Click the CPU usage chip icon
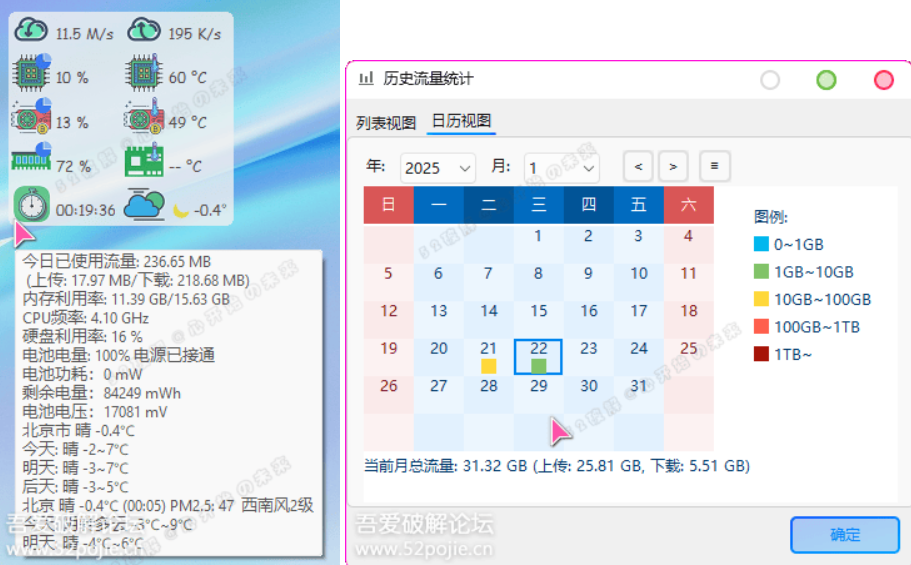This screenshot has height=565, width=911. coord(32,73)
